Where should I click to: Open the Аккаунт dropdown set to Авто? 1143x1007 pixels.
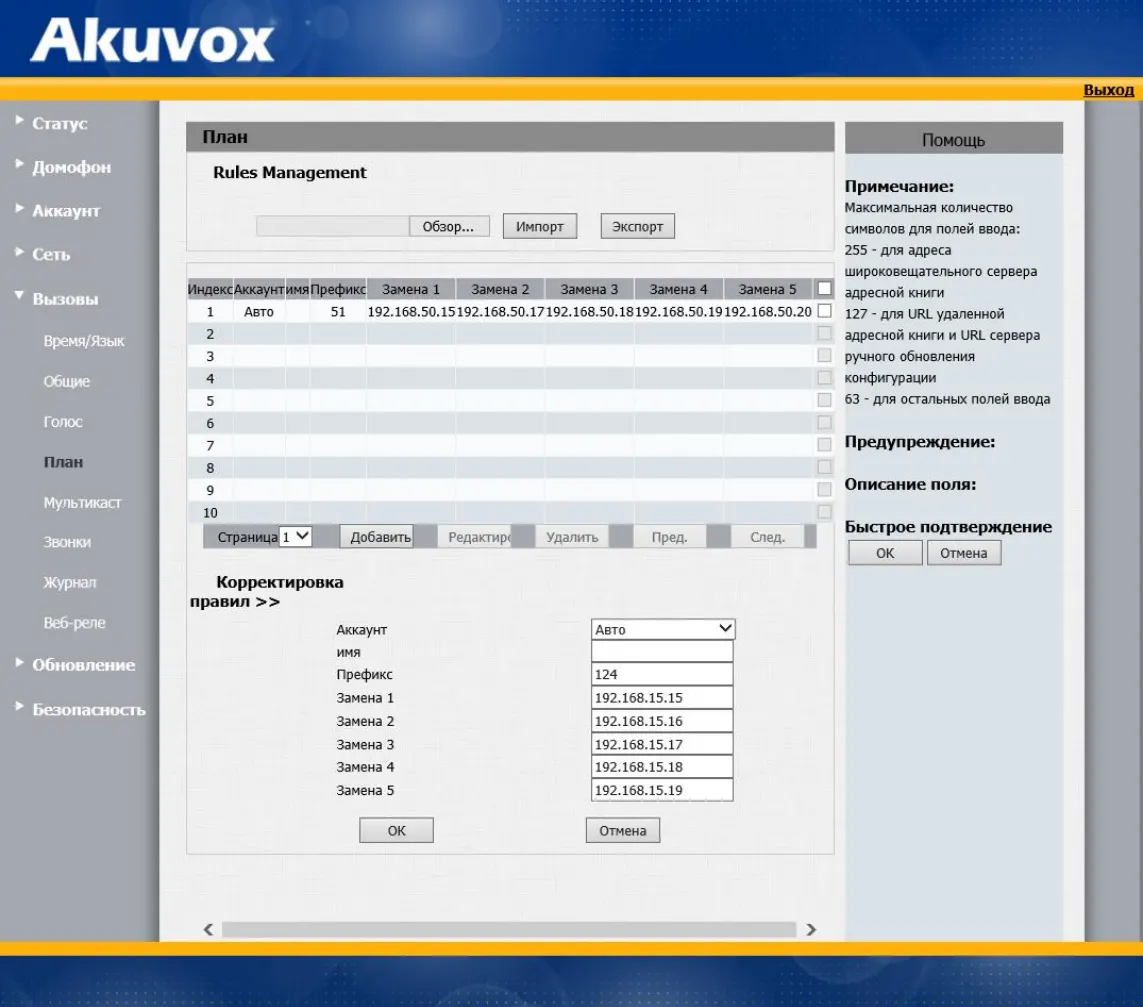(663, 629)
